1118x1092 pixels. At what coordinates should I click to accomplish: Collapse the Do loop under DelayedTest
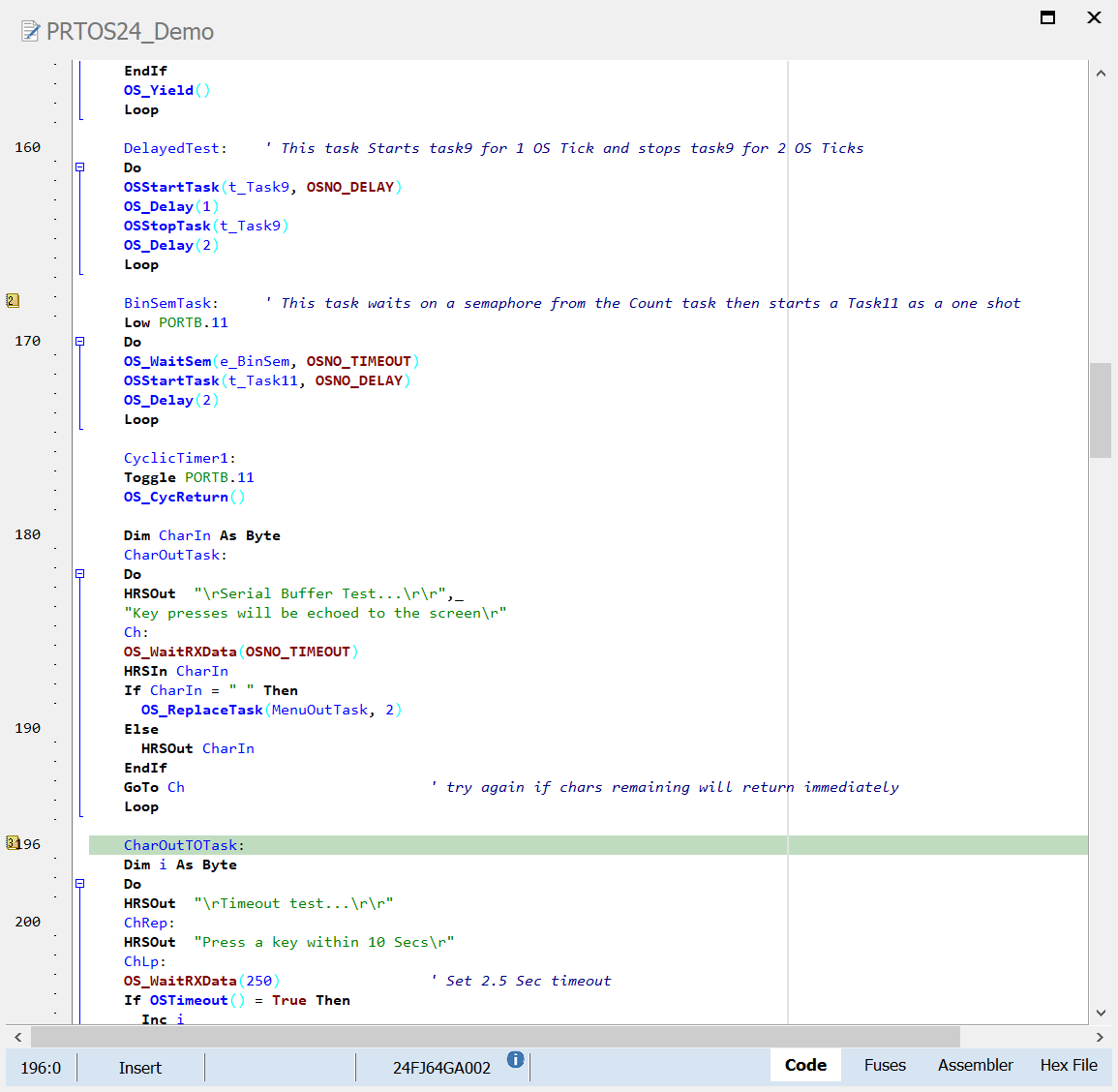tap(80, 167)
